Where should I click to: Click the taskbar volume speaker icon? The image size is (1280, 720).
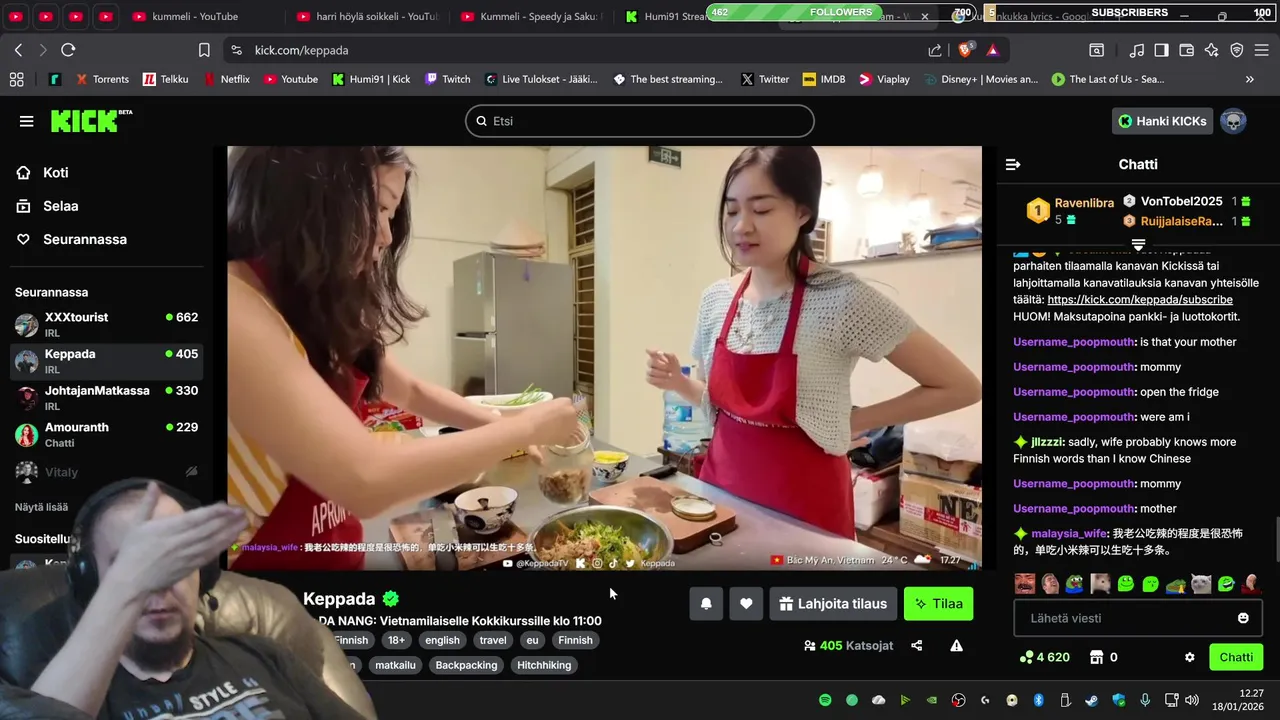point(1192,700)
